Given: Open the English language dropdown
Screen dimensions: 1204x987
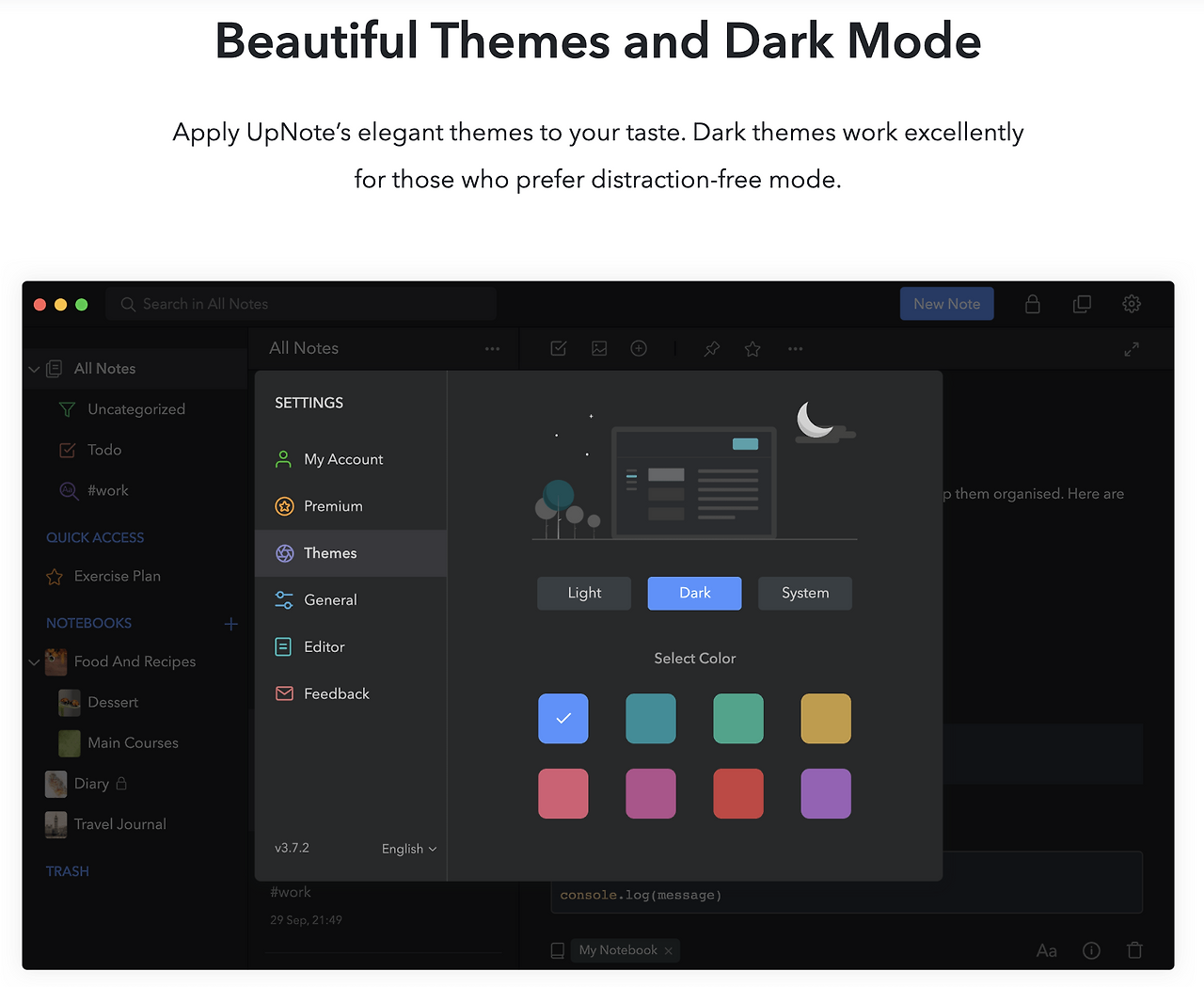Looking at the screenshot, I should tap(409, 849).
